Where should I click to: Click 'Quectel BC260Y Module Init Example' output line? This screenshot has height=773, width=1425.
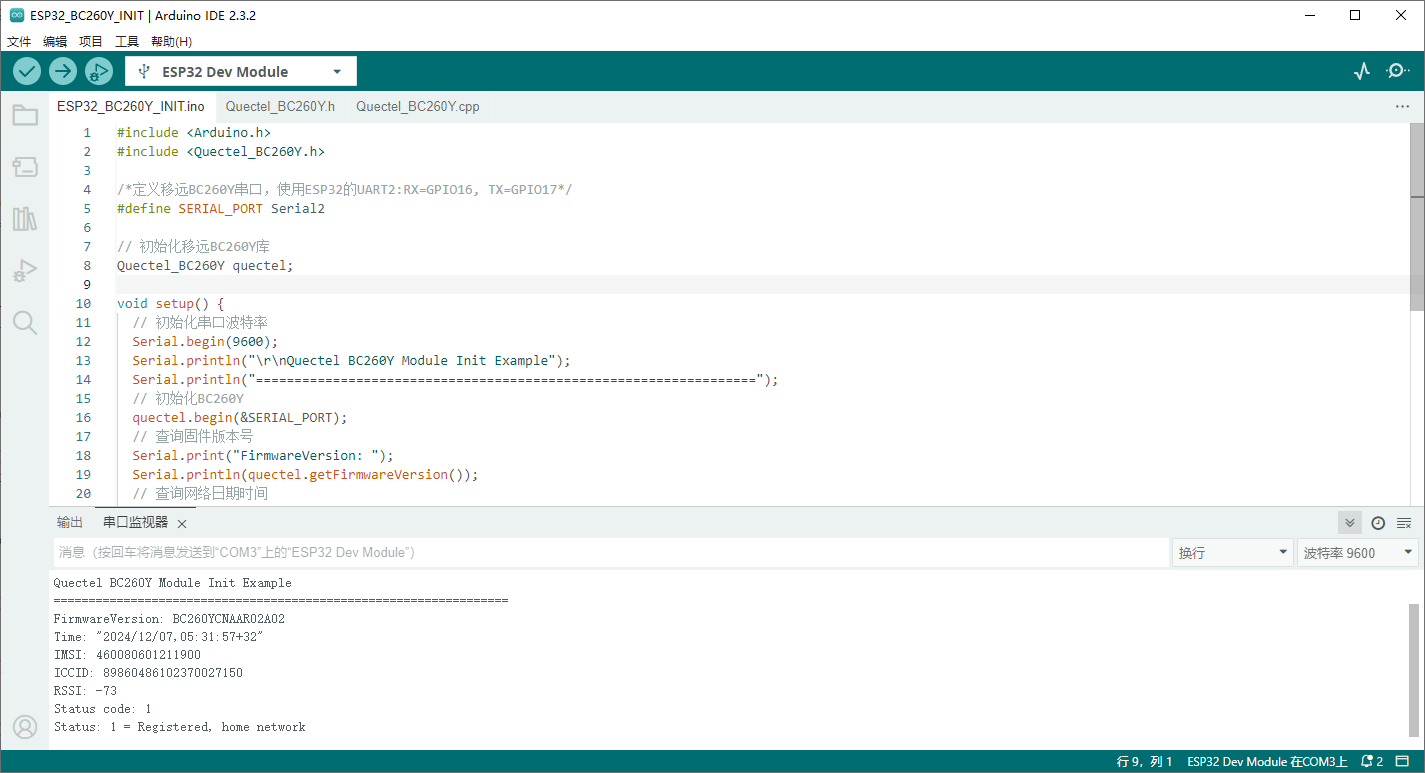coord(173,583)
